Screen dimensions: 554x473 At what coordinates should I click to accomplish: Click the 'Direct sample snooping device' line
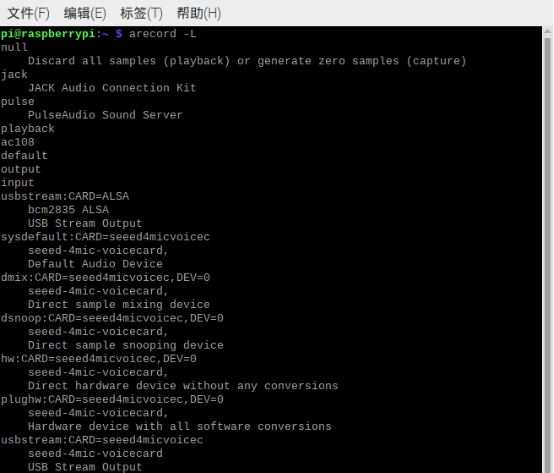125,345
